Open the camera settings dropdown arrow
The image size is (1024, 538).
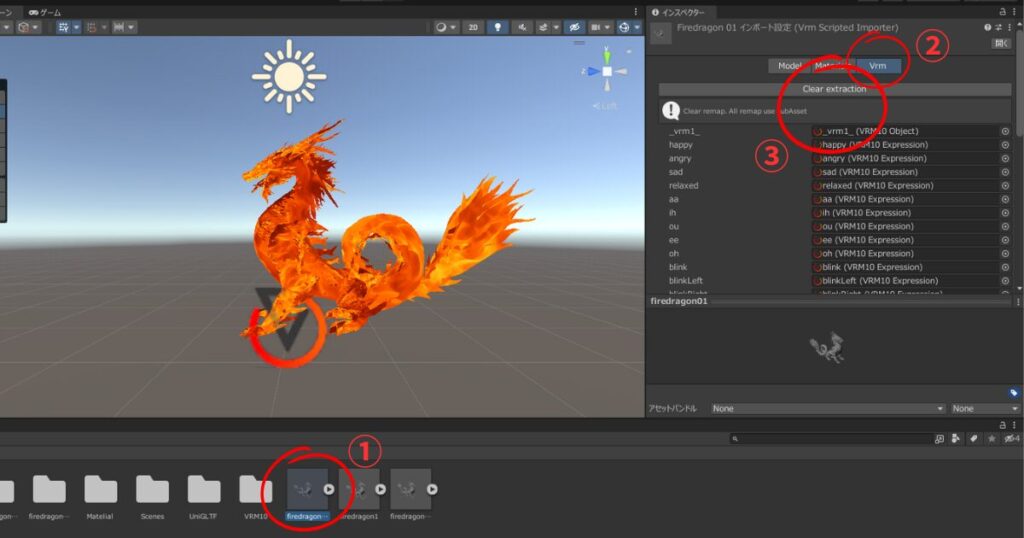(x=607, y=27)
